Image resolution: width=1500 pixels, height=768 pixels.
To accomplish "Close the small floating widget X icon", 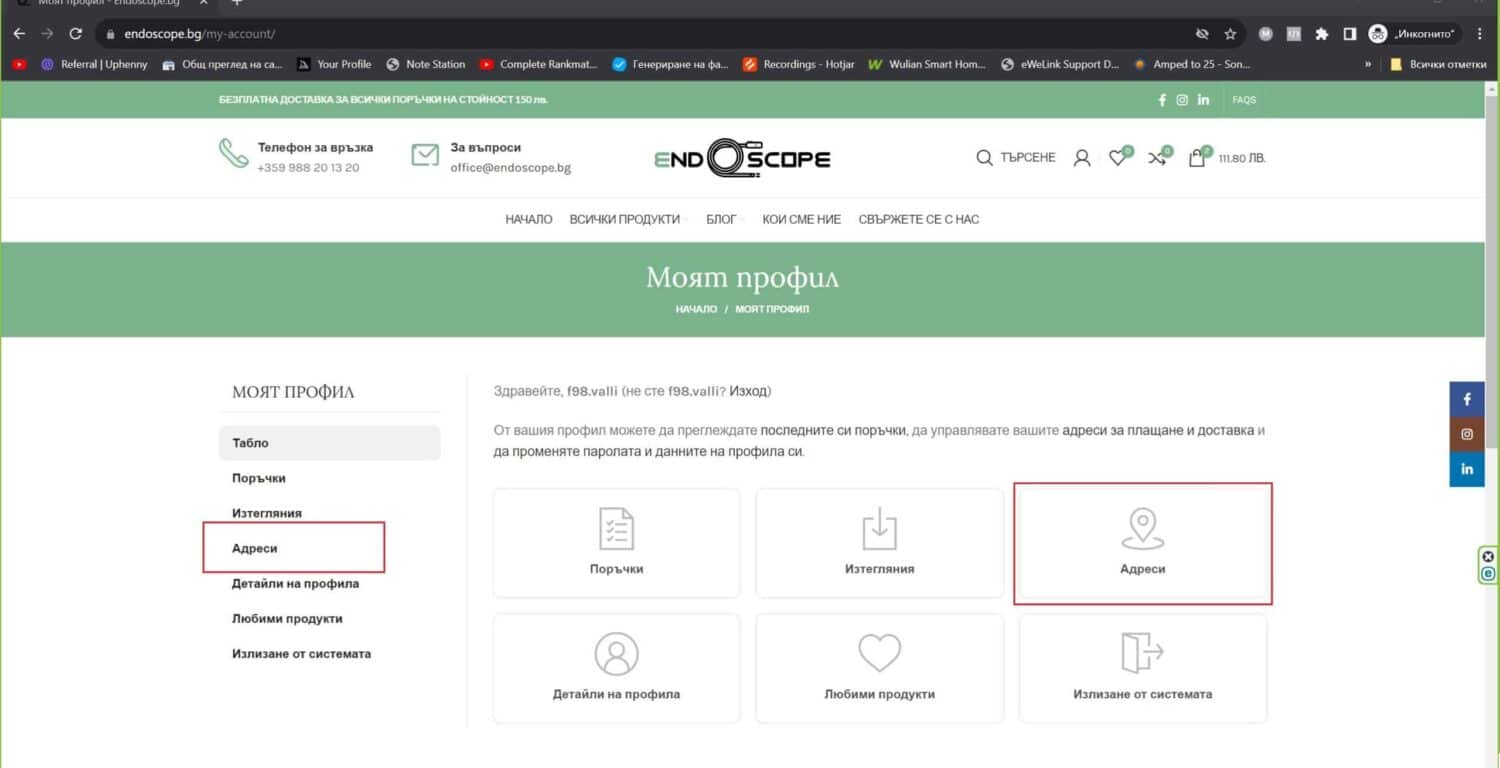I will [x=1488, y=557].
